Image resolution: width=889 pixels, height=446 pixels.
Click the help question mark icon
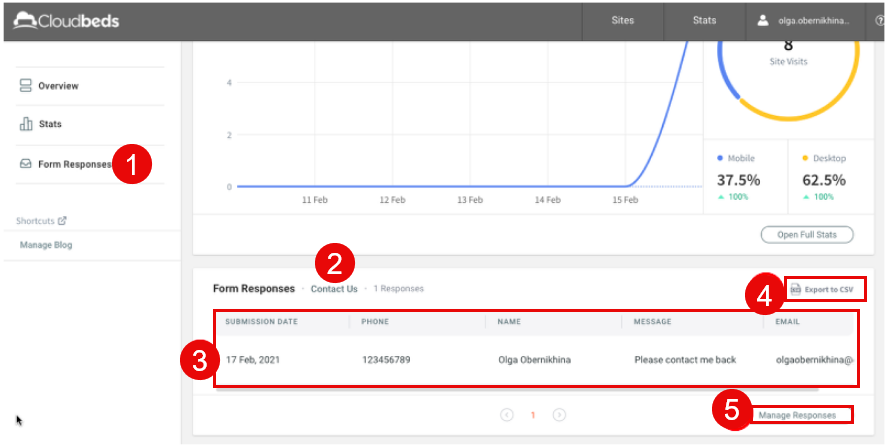[879, 20]
